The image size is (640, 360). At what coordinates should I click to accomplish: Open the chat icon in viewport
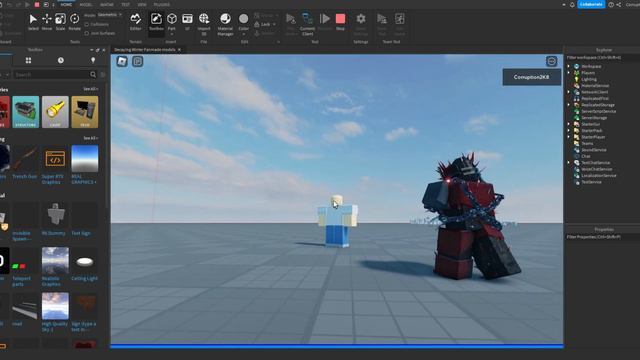(138, 61)
